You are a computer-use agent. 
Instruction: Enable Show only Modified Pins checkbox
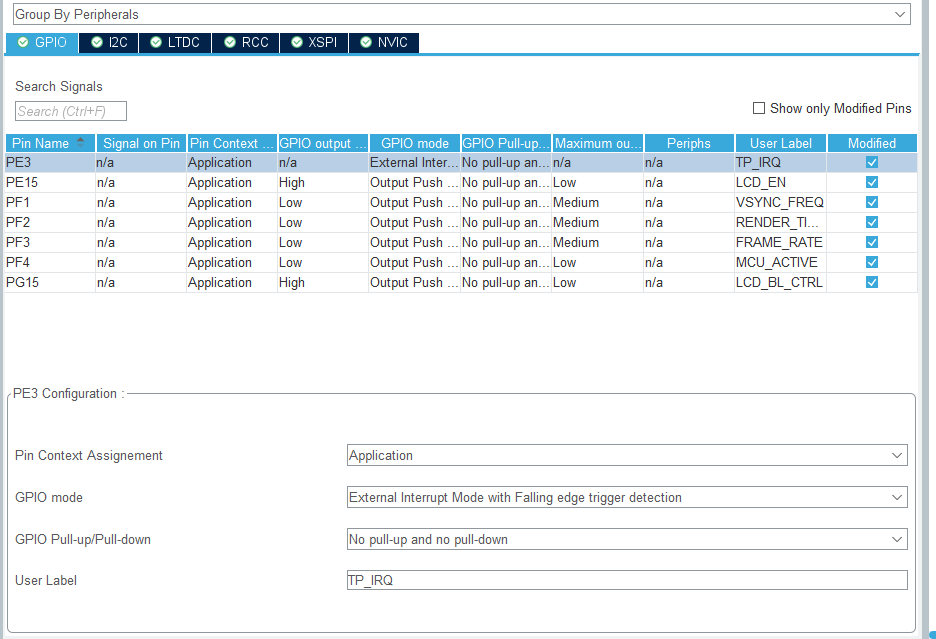pos(759,108)
